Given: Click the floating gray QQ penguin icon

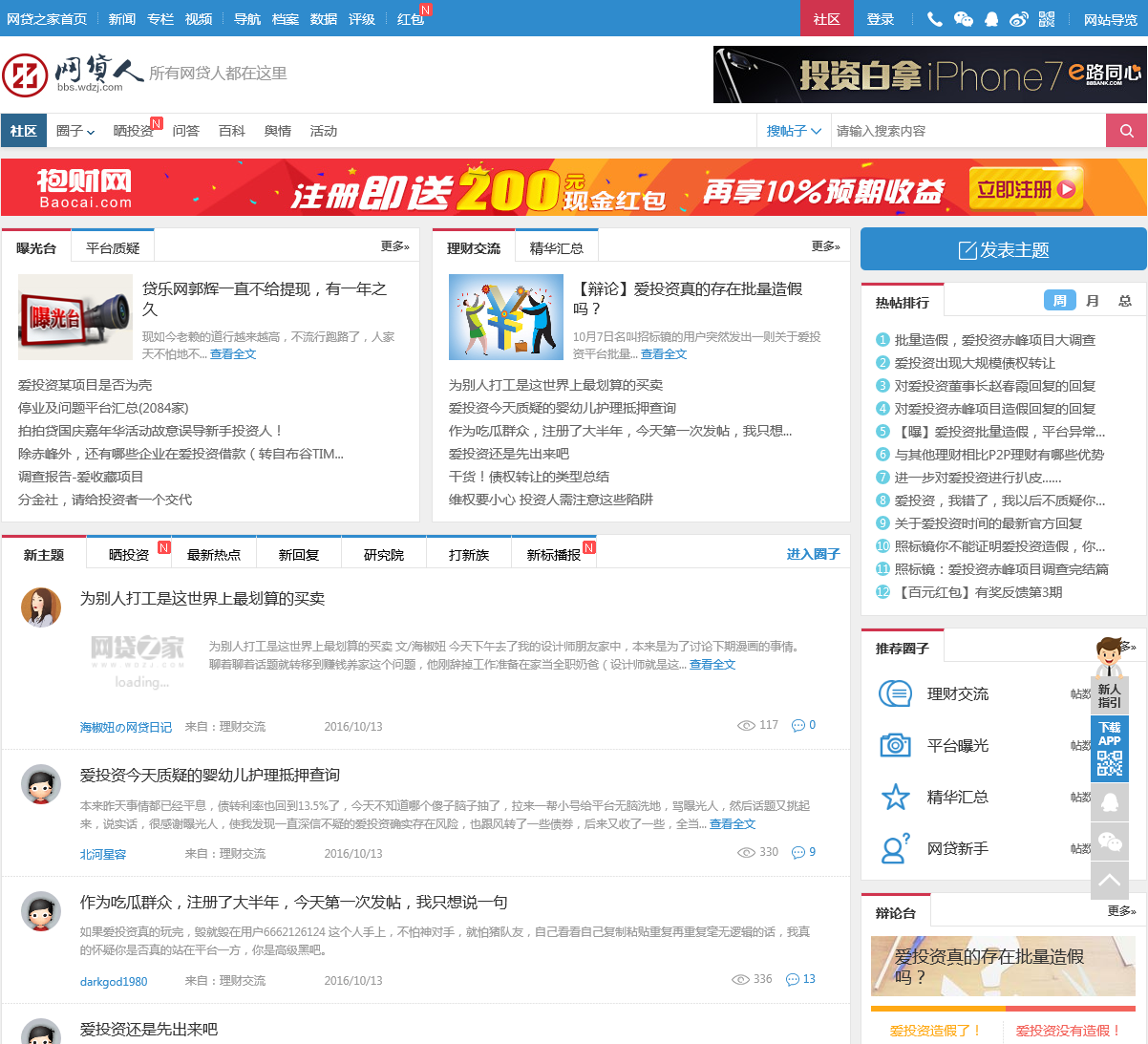Looking at the screenshot, I should [x=1110, y=801].
